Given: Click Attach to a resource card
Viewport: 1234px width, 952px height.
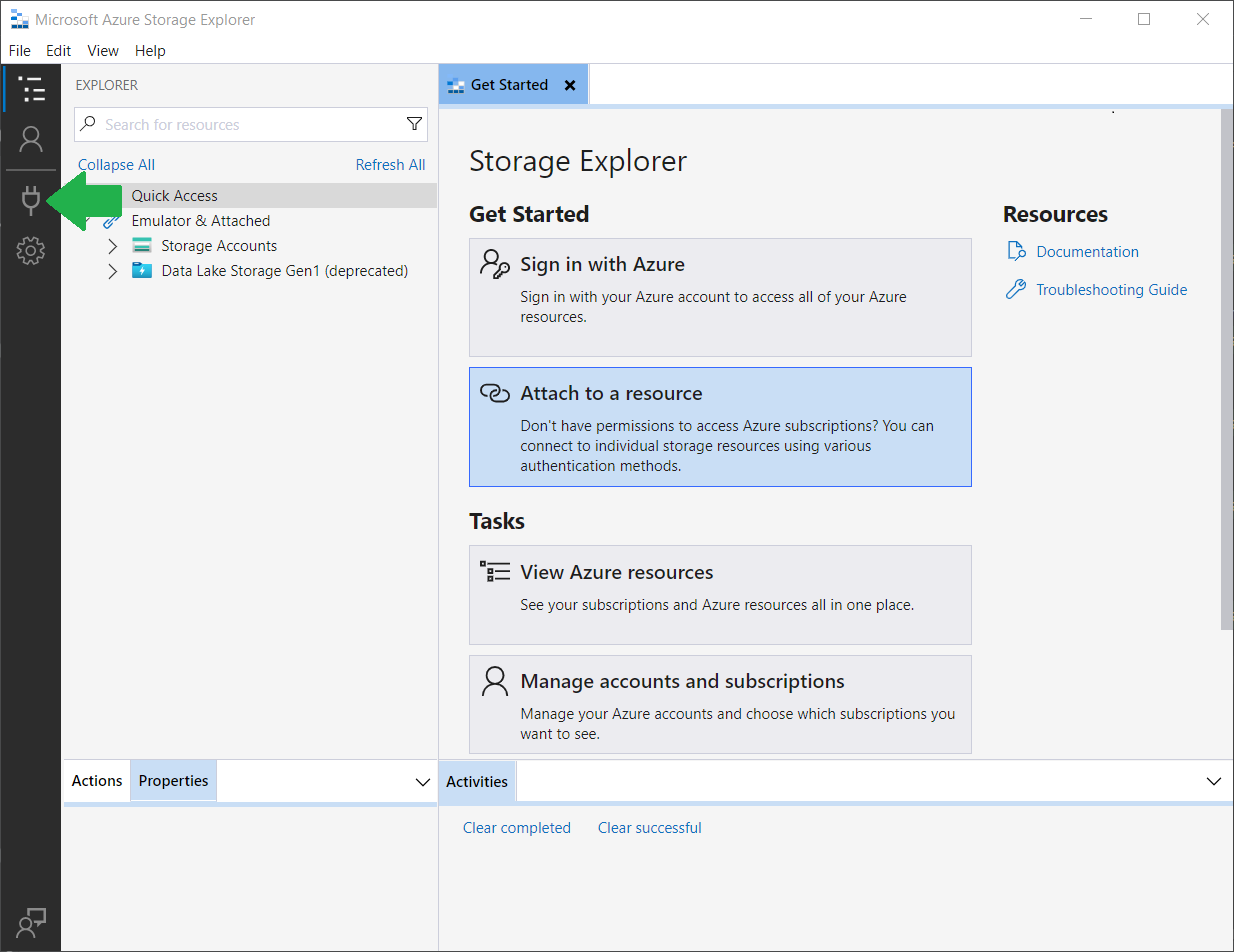Looking at the screenshot, I should point(720,427).
